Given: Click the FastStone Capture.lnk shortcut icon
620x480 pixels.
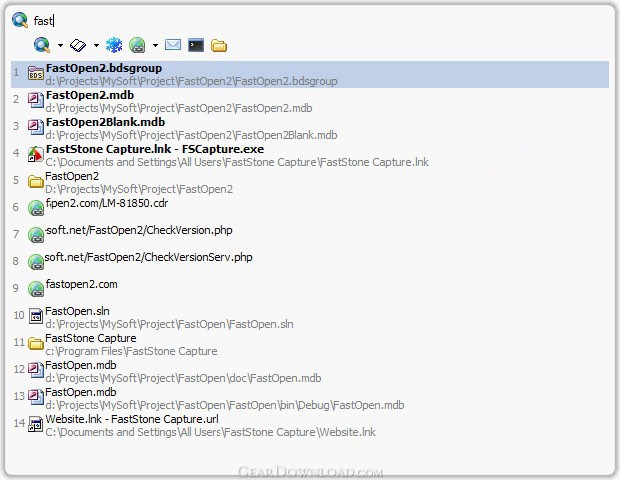Looking at the screenshot, I should click(x=36, y=154).
